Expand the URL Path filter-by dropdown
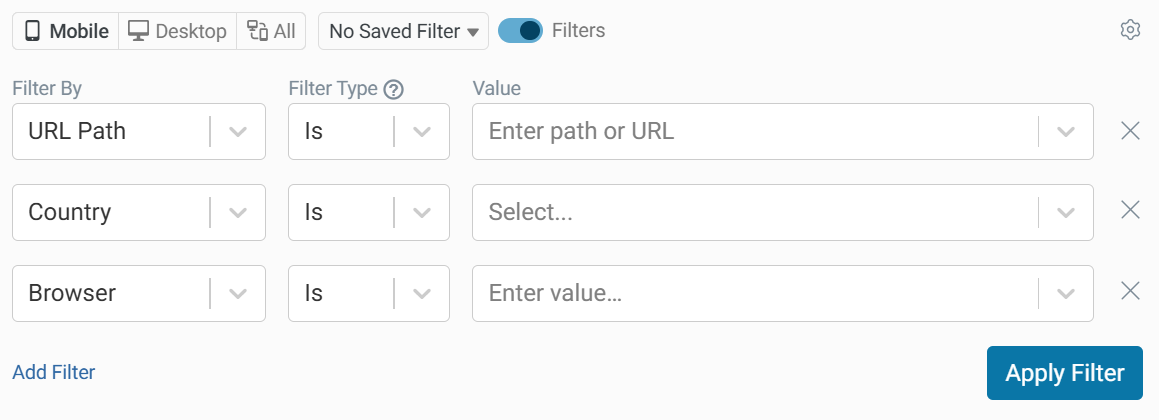Screen dimensions: 1159x420 pos(238,131)
